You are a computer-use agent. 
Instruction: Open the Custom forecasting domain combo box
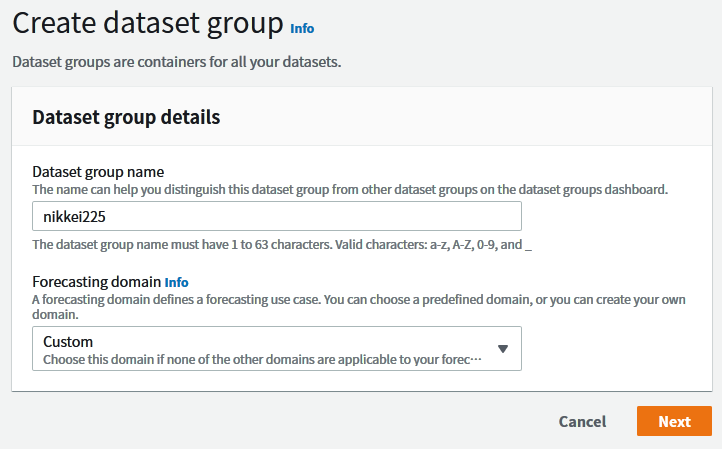click(x=277, y=349)
